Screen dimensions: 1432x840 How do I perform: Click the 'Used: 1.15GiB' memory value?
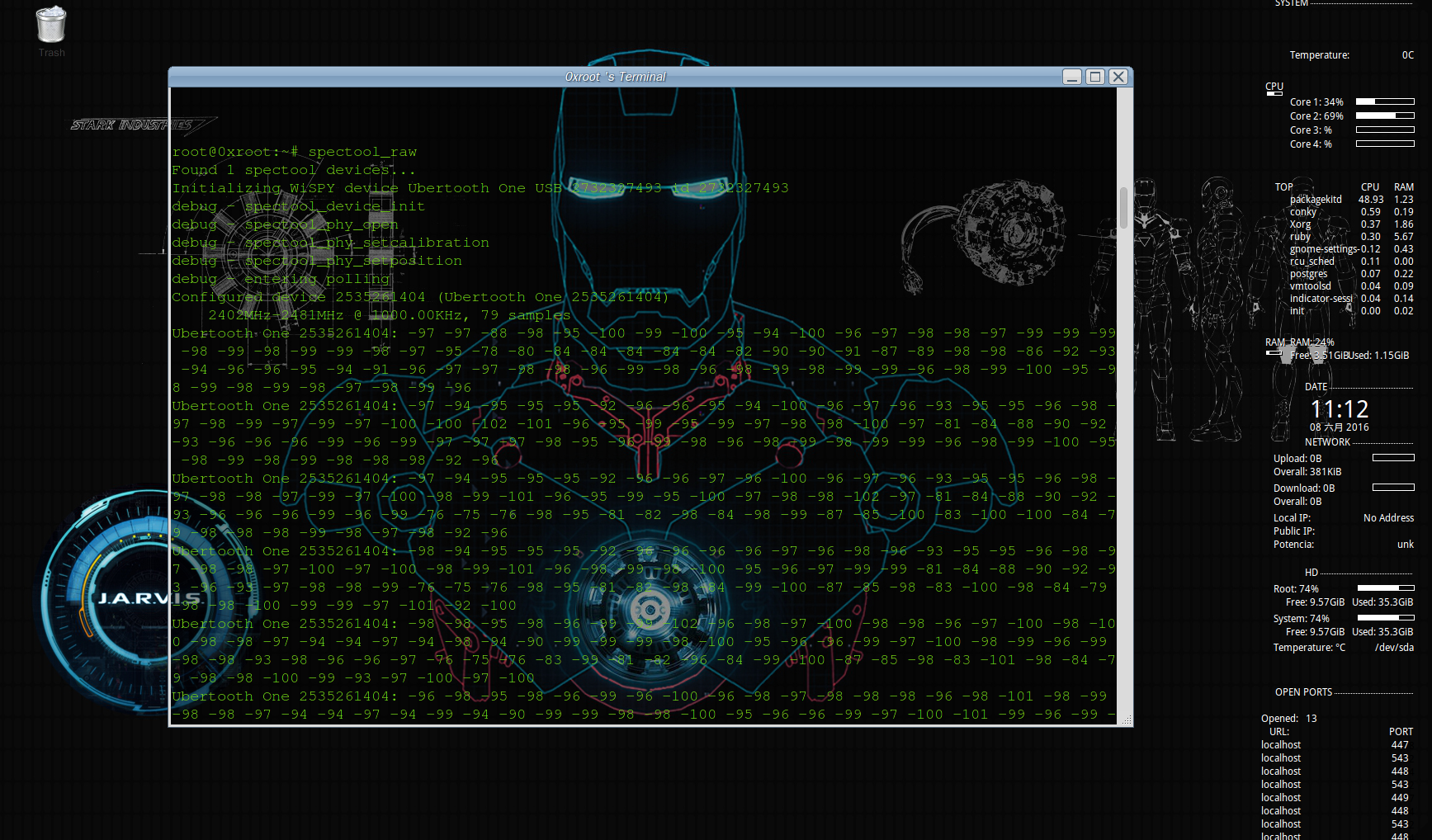click(1378, 356)
